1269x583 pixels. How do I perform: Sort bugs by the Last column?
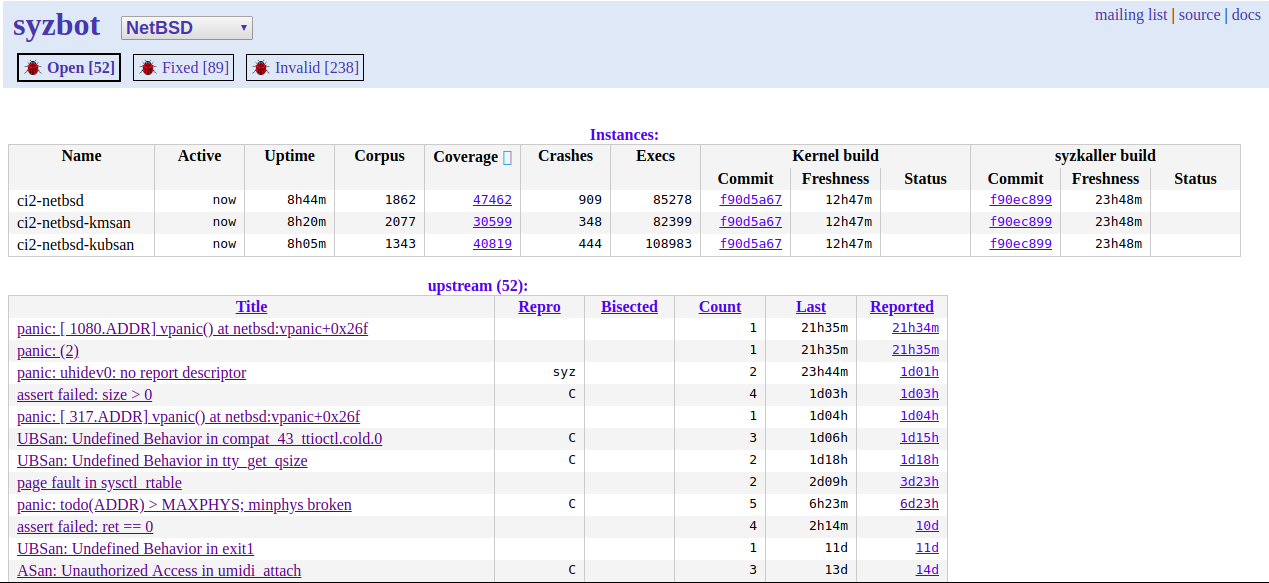pyautogui.click(x=811, y=307)
